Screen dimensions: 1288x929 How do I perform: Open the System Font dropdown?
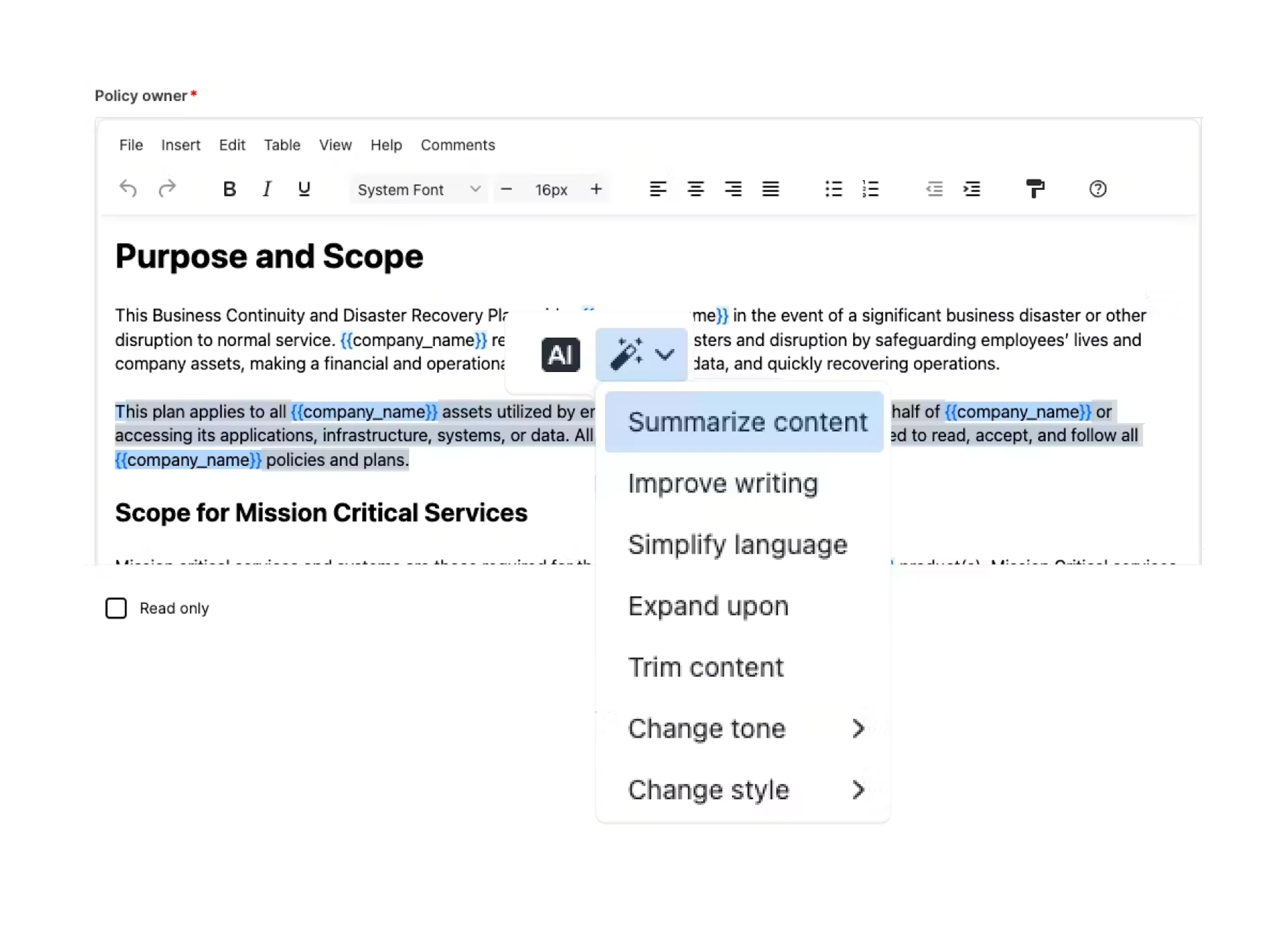pos(419,190)
